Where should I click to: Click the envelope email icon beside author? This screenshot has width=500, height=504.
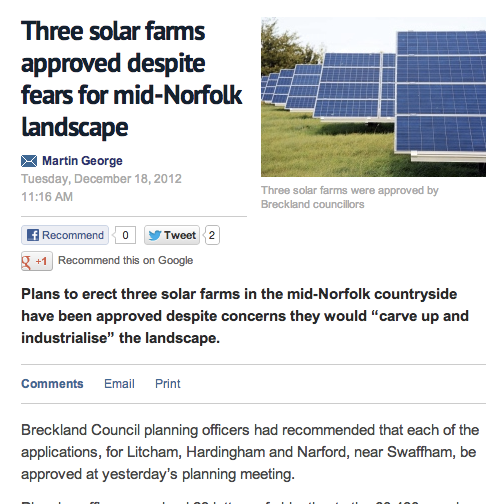[29, 161]
